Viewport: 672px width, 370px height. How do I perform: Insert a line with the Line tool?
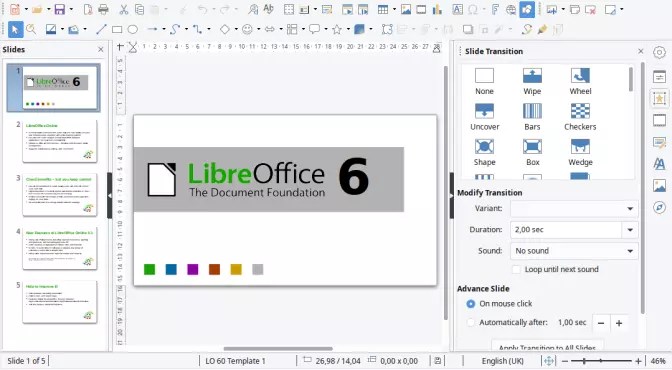point(101,29)
